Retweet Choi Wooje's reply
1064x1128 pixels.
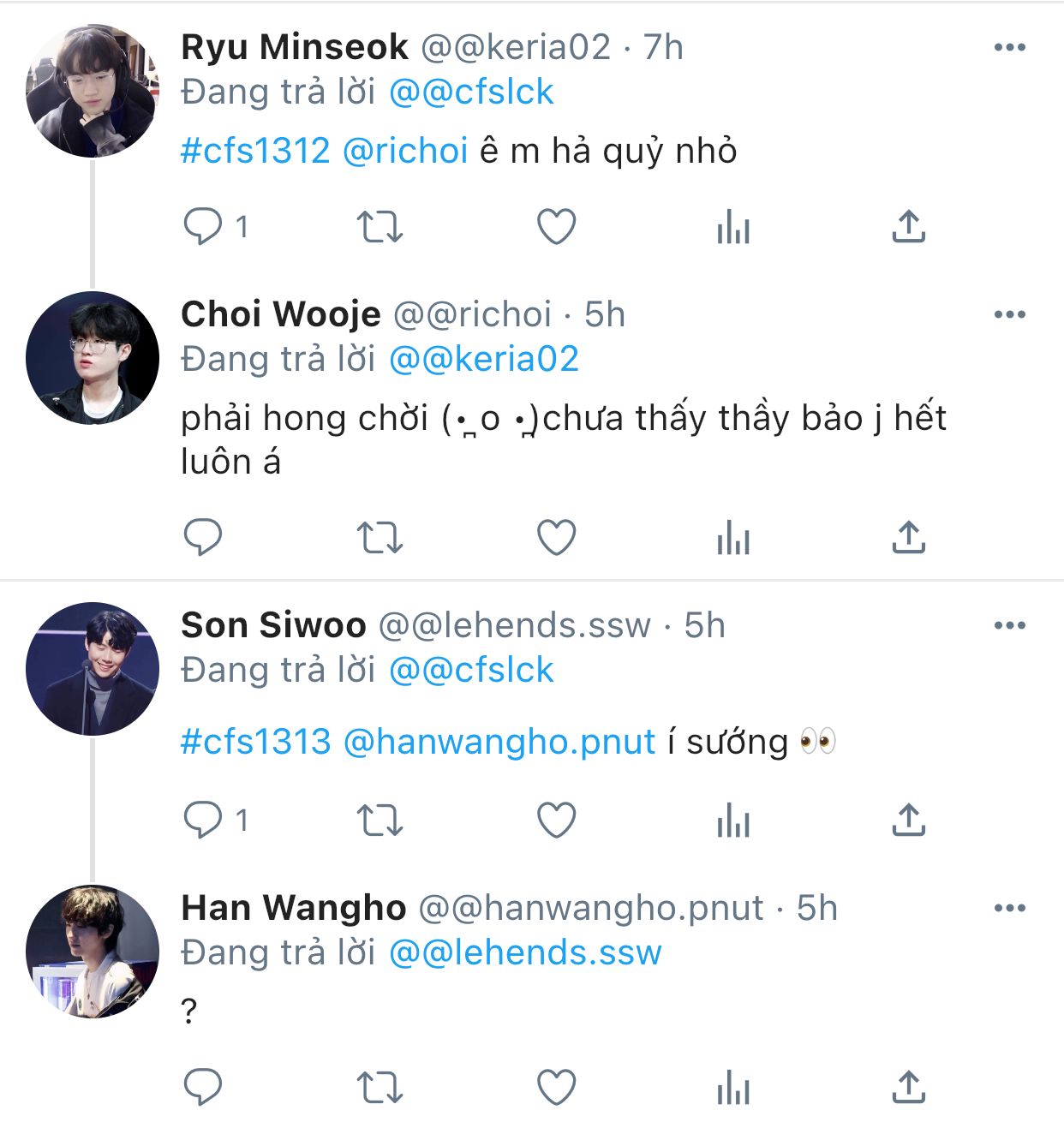(379, 538)
